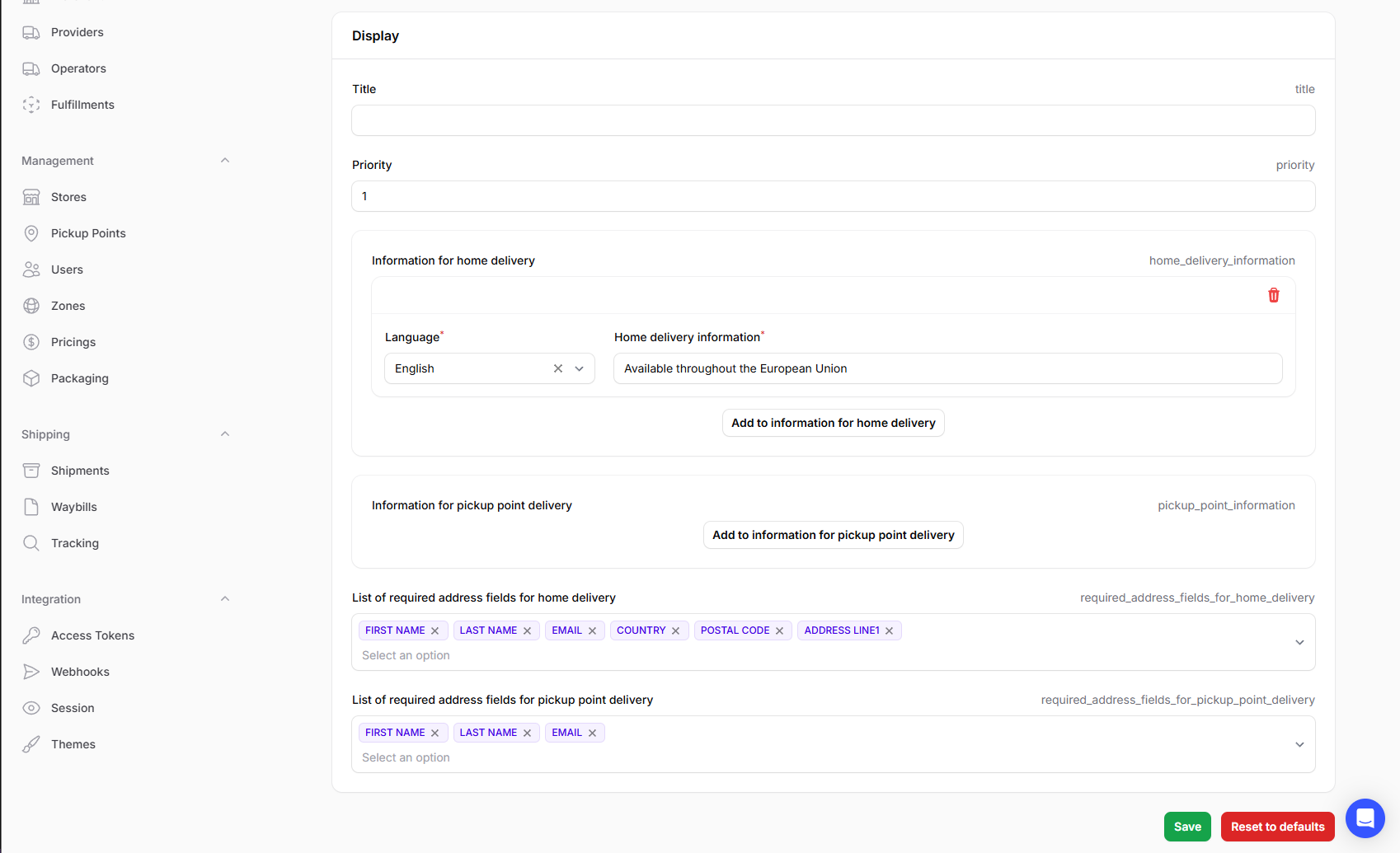Image resolution: width=1400 pixels, height=853 pixels.
Task: Remove COUNTRY tag from home delivery fields
Action: (x=676, y=630)
